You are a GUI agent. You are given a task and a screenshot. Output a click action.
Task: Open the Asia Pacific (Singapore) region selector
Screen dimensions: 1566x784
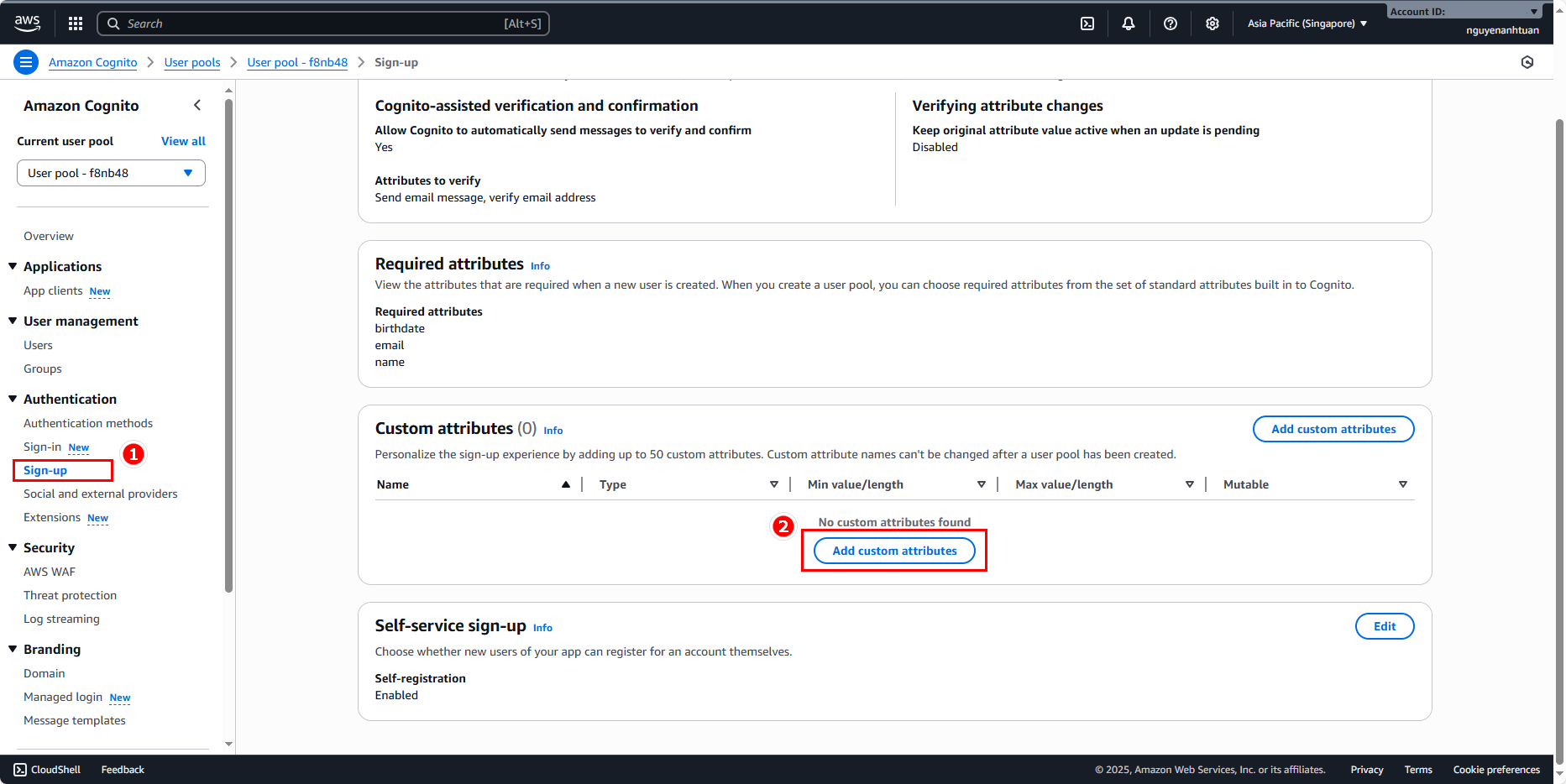pyautogui.click(x=1307, y=24)
